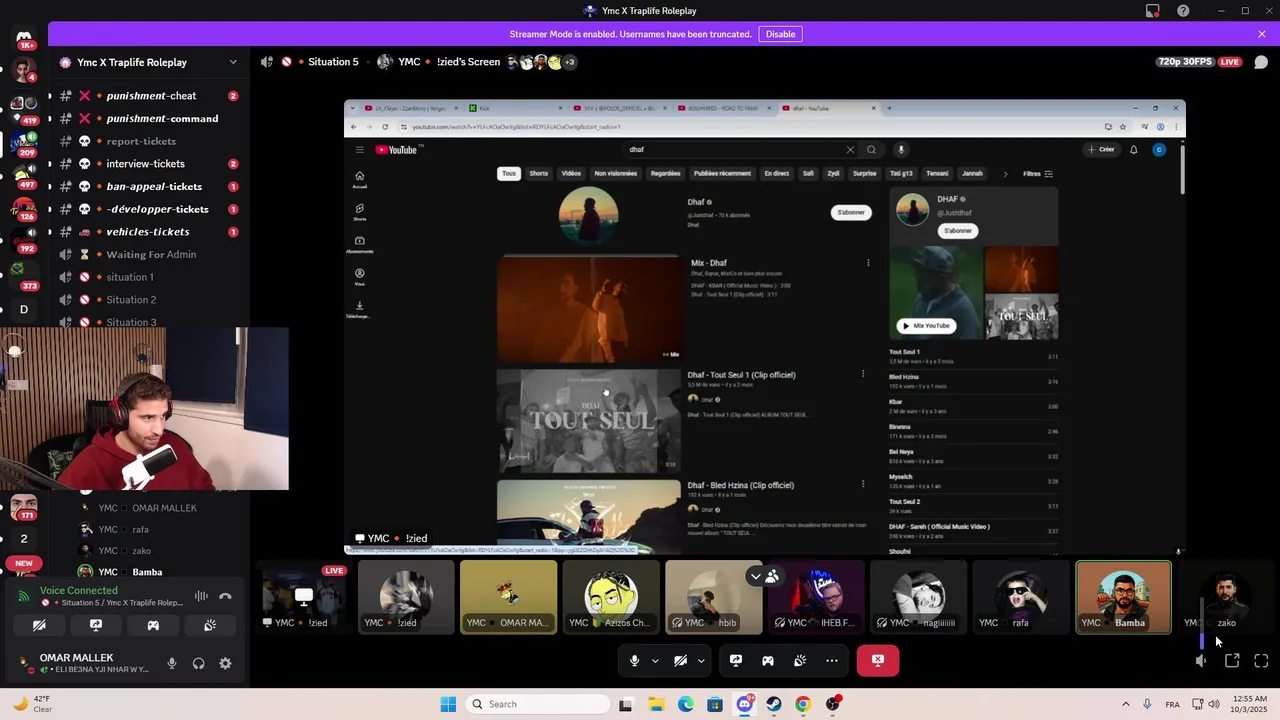Select Azizos Ch... participant tile
This screenshot has width=1280, height=720.
[611, 597]
